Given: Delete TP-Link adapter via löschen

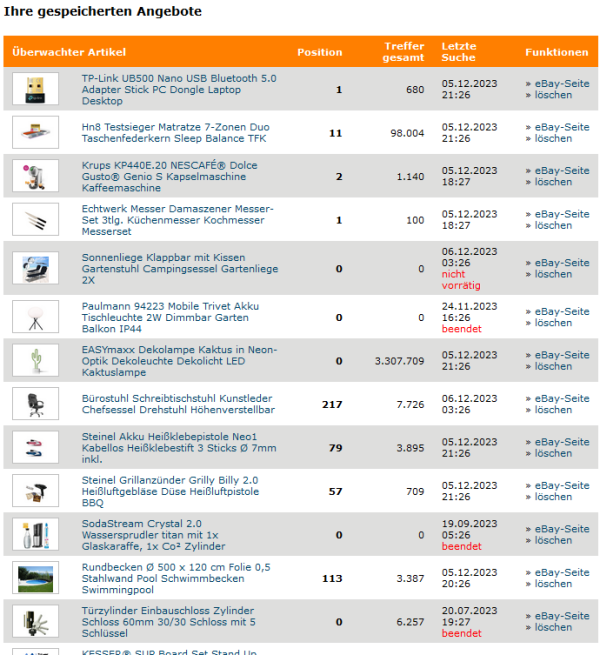Looking at the screenshot, I should 553,95.
